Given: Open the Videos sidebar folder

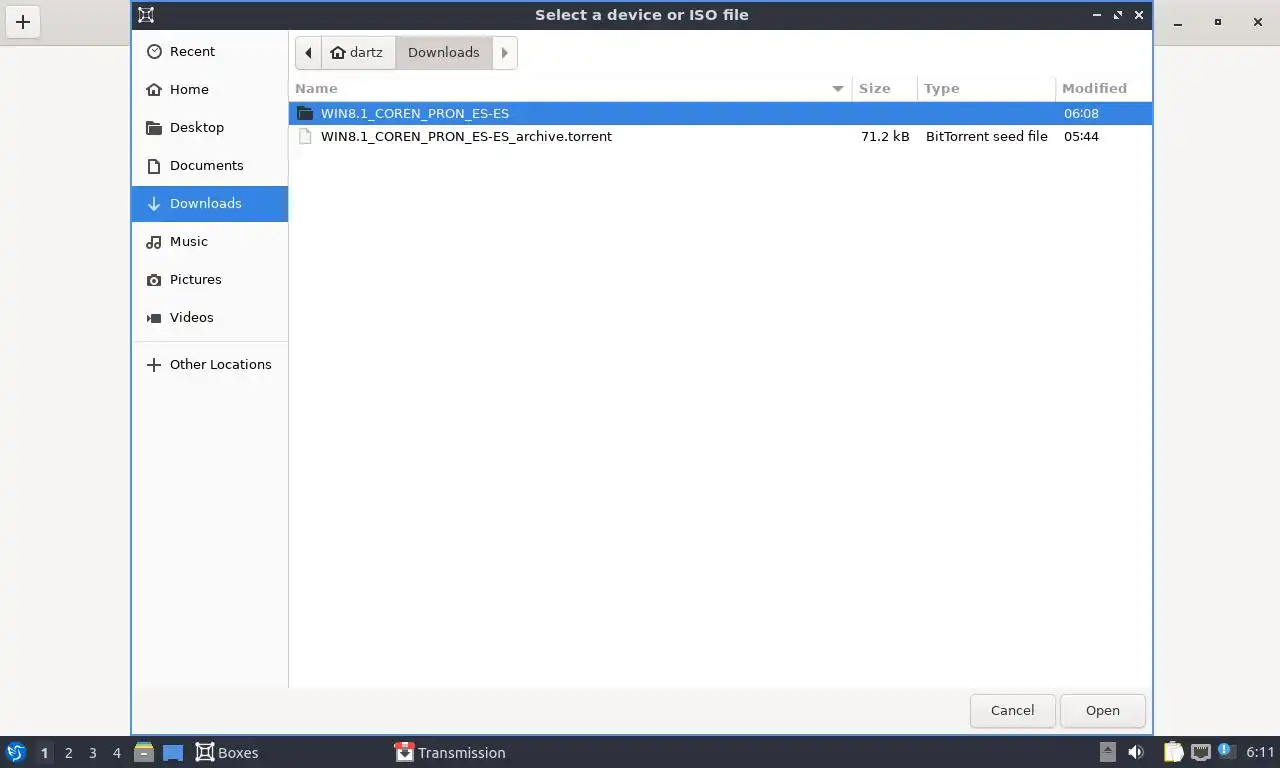Looking at the screenshot, I should (x=209, y=317).
